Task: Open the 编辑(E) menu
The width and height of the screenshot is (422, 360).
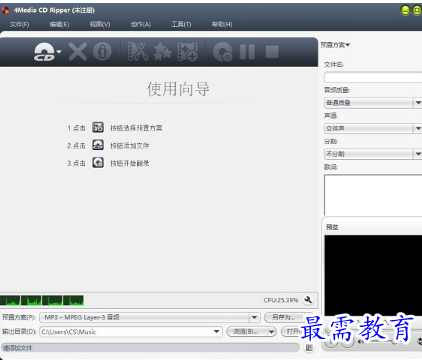Action: click(x=59, y=24)
